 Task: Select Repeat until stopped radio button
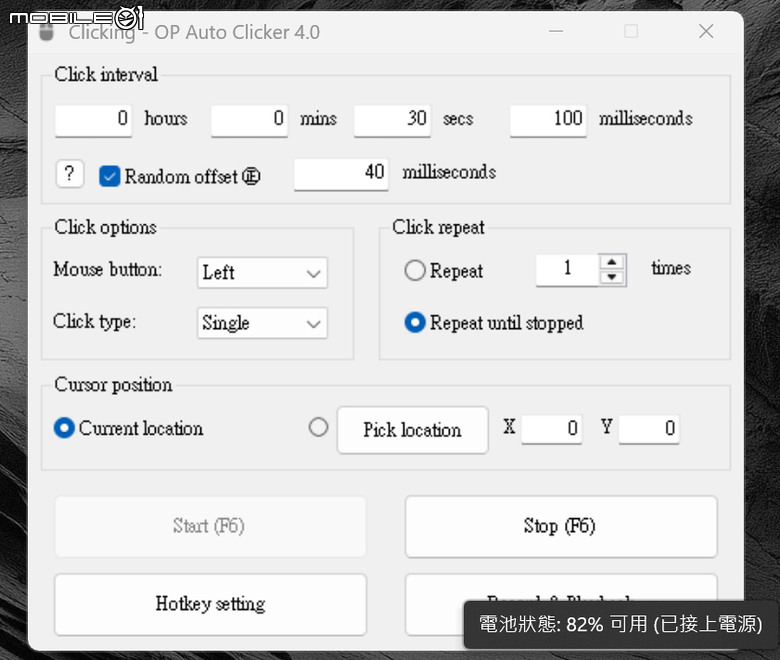click(x=414, y=322)
